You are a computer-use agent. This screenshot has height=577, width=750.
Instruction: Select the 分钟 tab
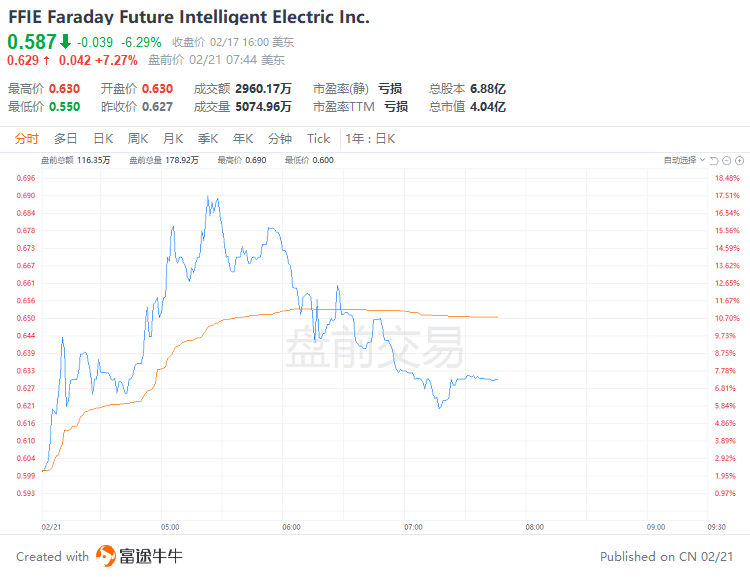280,139
